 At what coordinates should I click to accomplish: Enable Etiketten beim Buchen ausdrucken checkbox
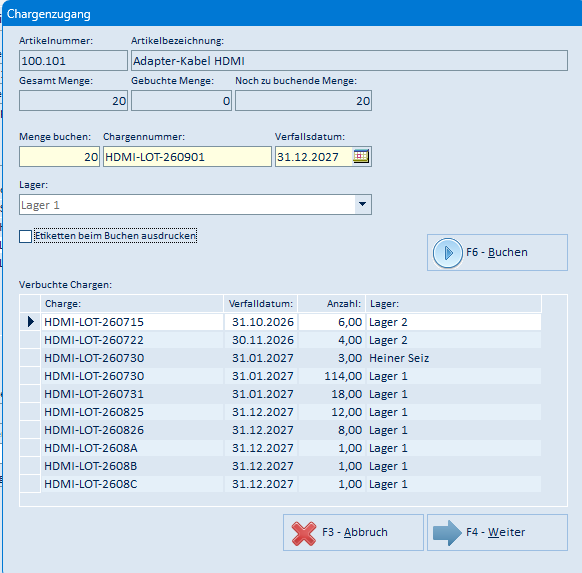[x=25, y=236]
